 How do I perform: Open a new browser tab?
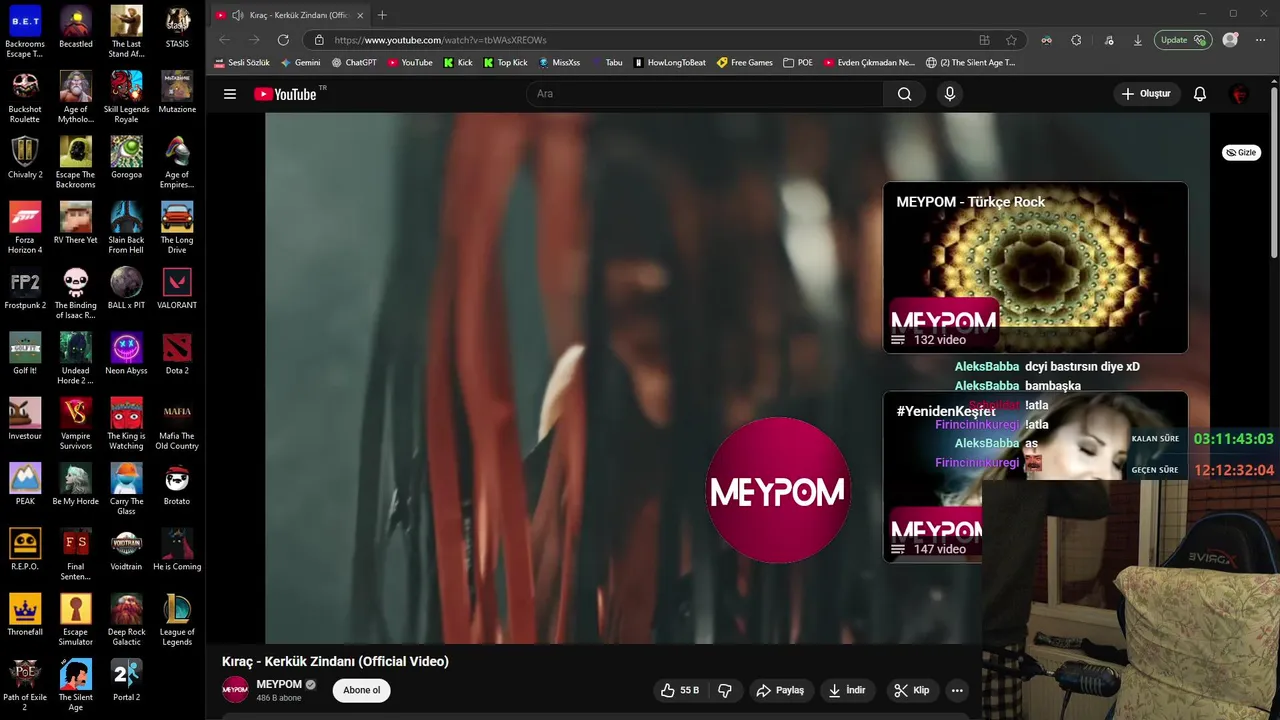(x=382, y=15)
